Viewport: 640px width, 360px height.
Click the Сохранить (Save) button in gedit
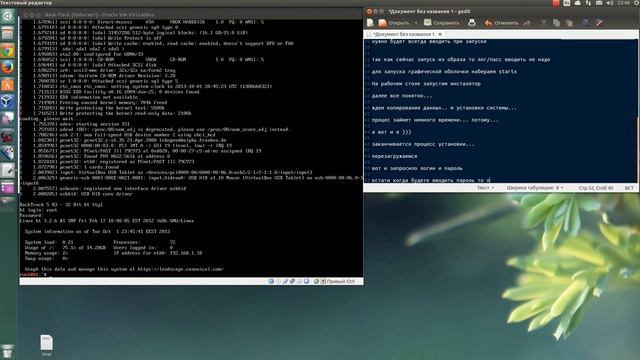441,23
